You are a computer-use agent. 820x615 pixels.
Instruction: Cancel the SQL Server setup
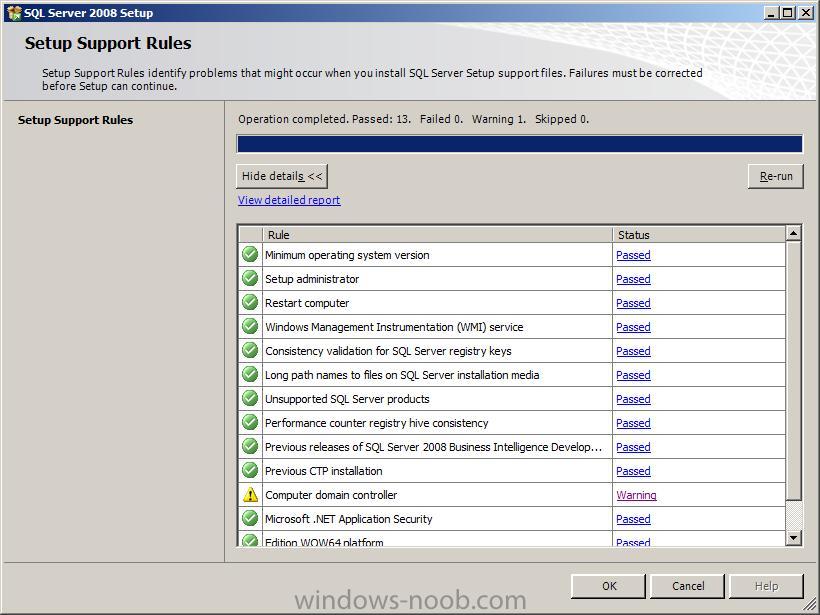pyautogui.click(x=688, y=586)
